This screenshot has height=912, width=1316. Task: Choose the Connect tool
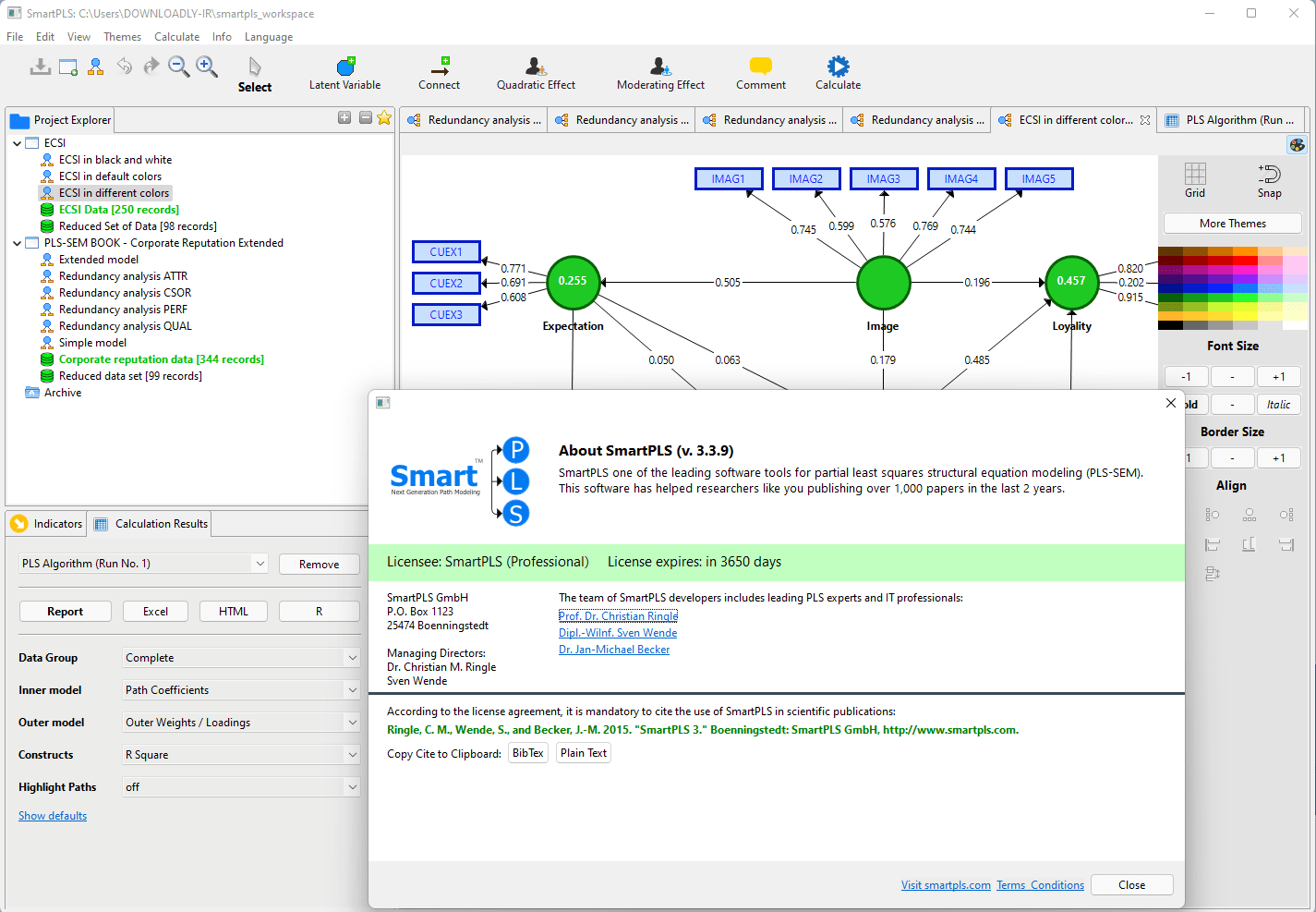(x=439, y=74)
